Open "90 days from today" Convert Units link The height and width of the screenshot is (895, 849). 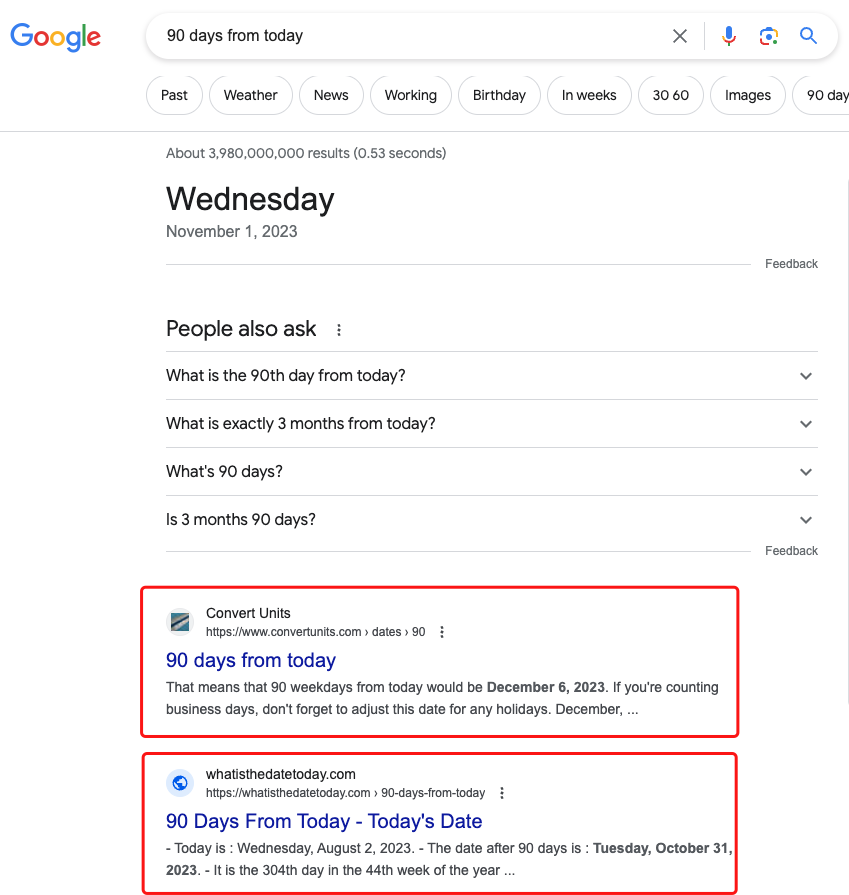tap(250, 660)
